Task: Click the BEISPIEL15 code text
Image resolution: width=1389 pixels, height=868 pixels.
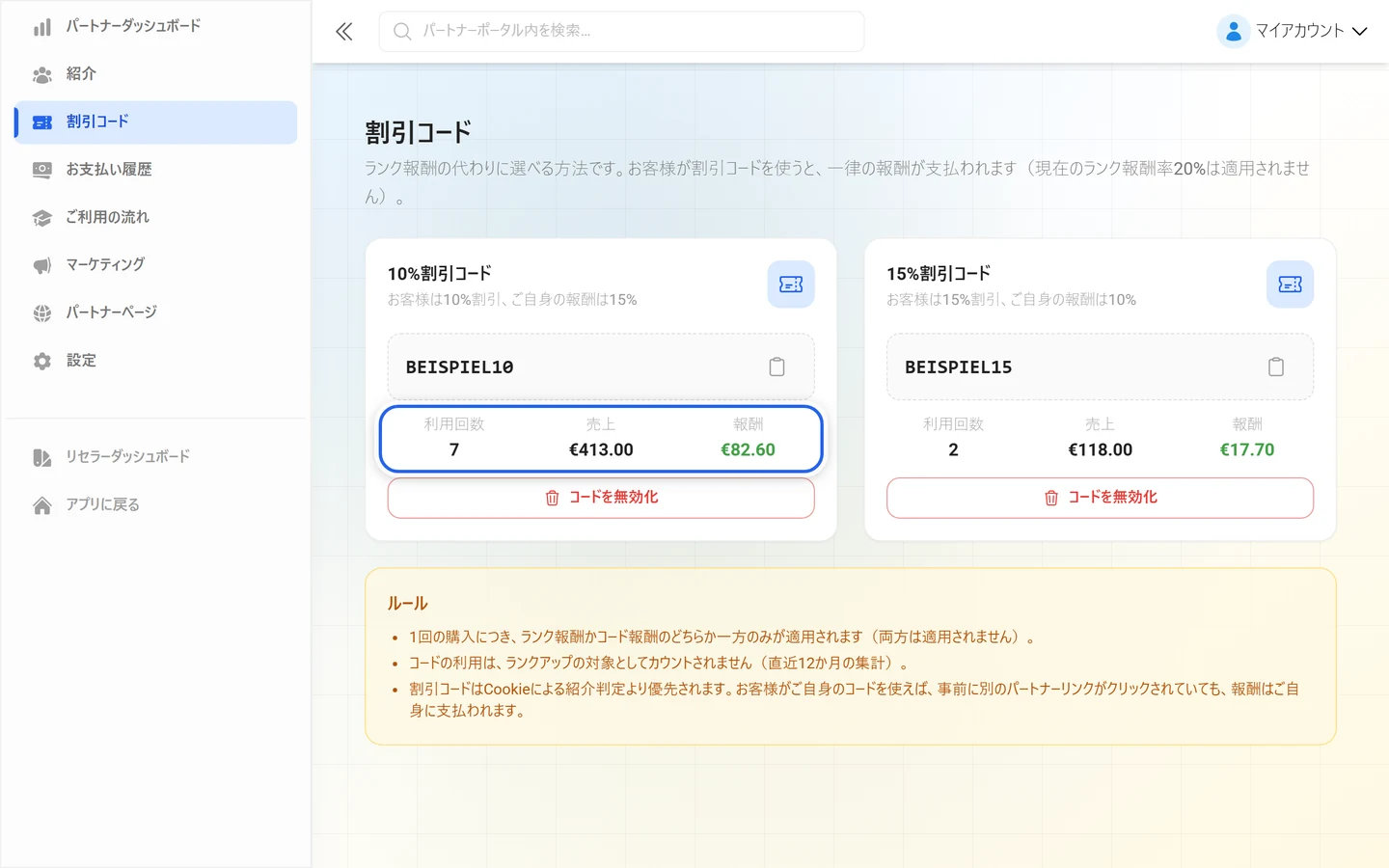Action: tap(958, 367)
